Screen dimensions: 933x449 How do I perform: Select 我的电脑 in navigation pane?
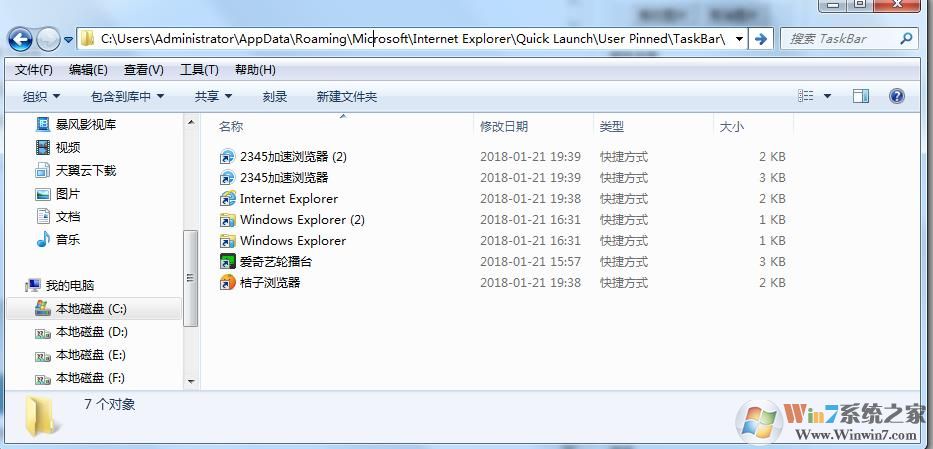[70, 285]
